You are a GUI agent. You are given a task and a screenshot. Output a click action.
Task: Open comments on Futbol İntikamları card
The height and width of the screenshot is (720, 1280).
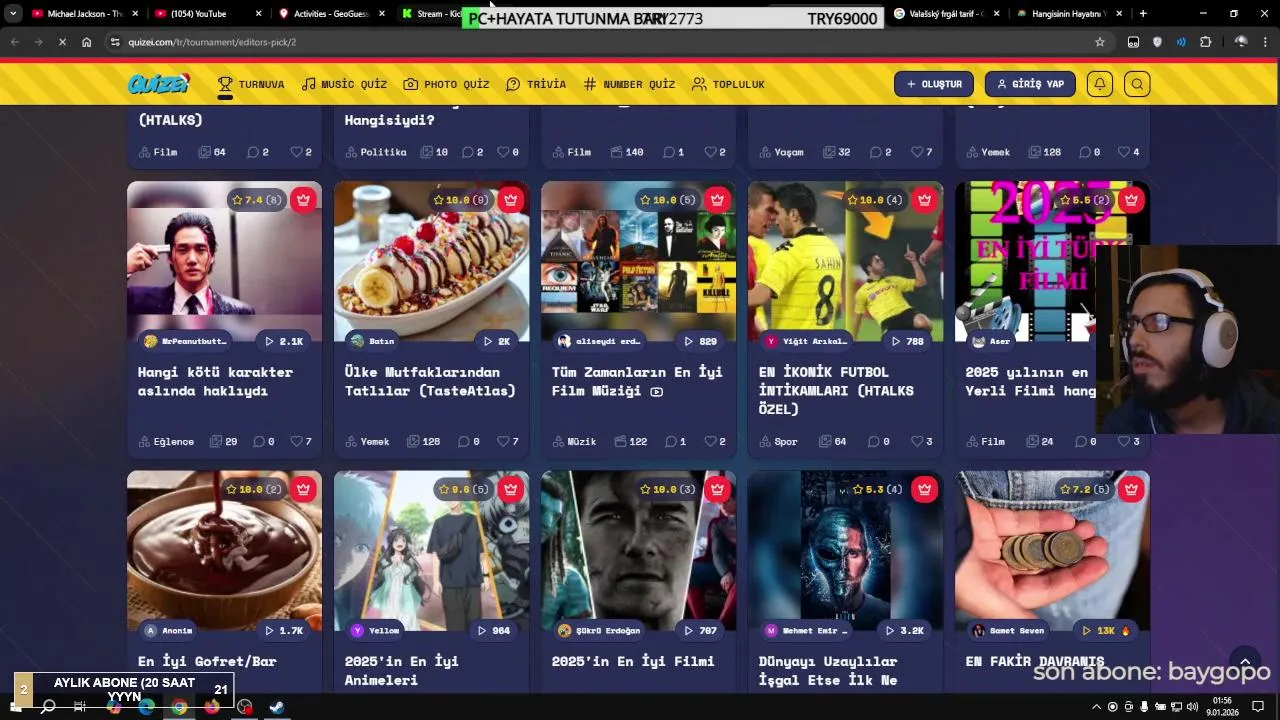879,441
